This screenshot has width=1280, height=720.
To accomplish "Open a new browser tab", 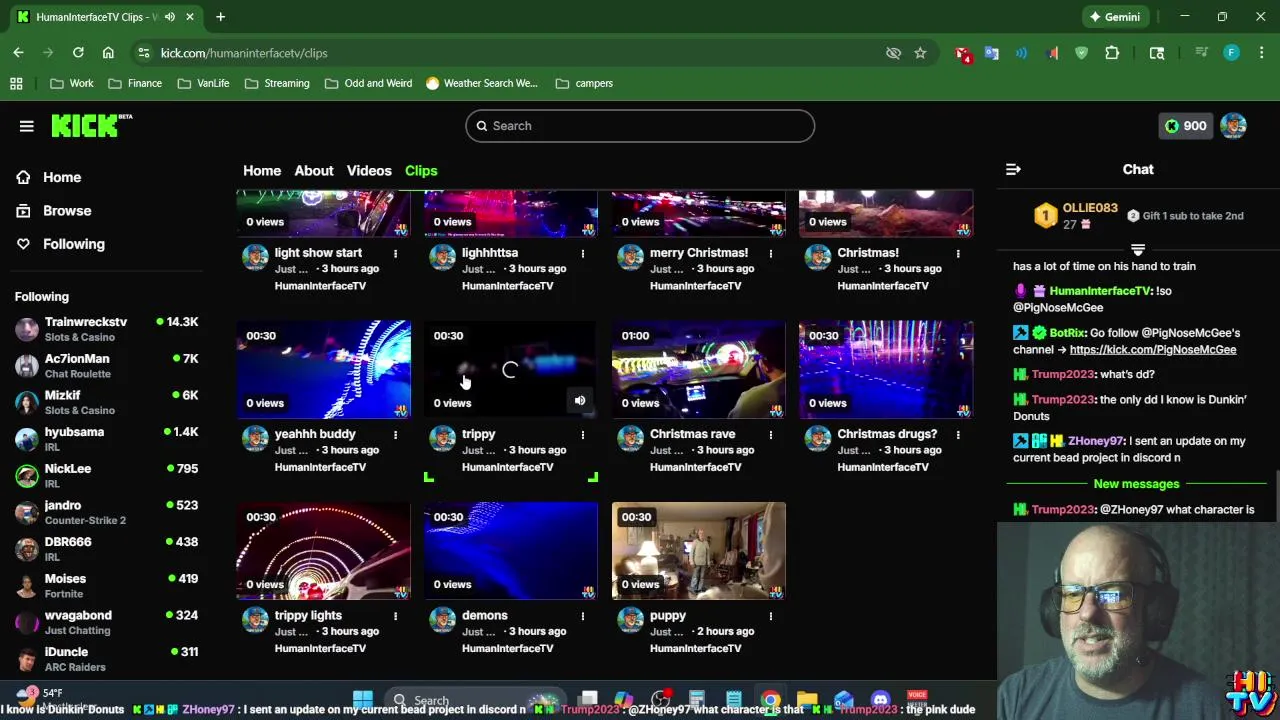I will (x=220, y=17).
